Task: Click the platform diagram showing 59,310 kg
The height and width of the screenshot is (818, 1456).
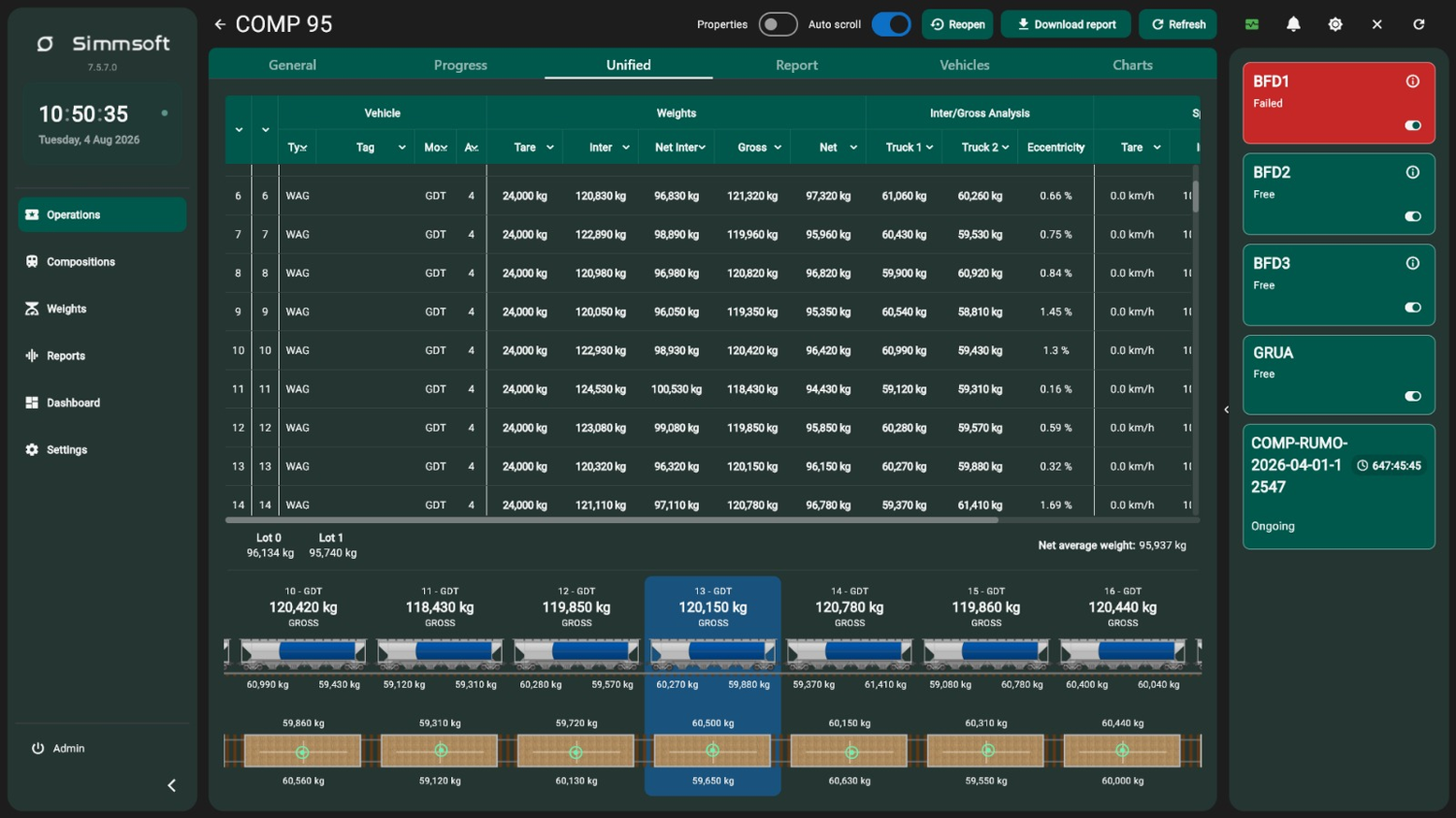Action: click(440, 751)
